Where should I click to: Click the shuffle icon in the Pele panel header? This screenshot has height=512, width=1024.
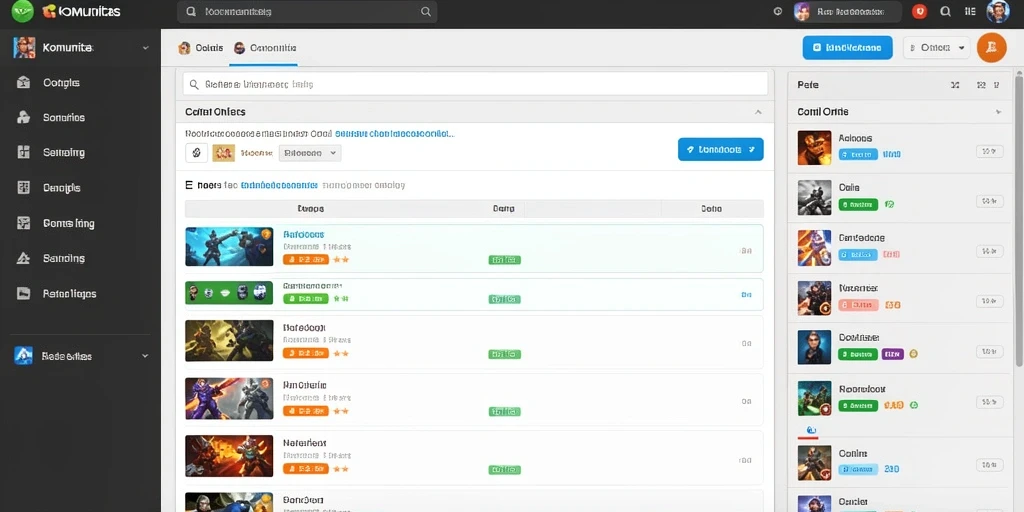click(955, 85)
